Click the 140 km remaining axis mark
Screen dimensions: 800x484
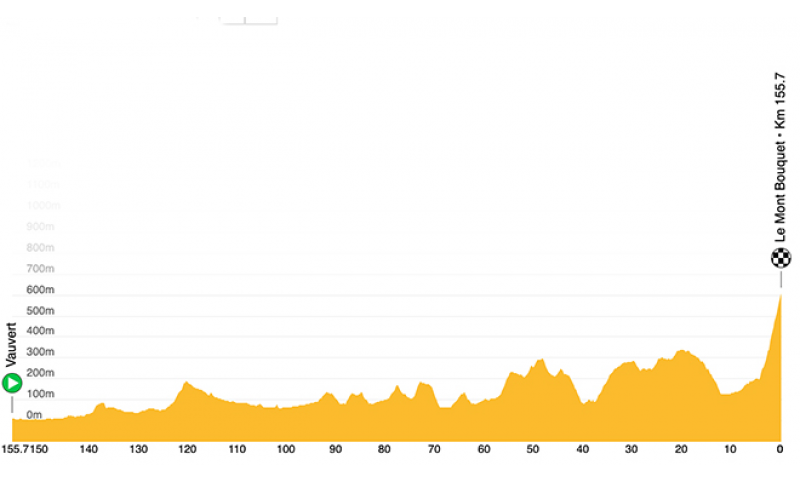click(88, 449)
